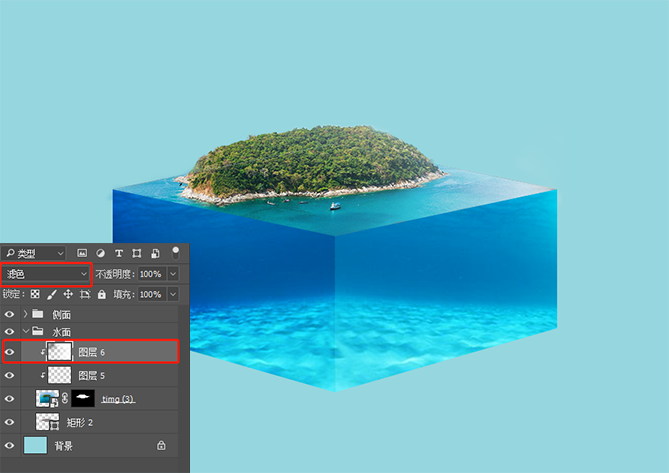The image size is (669, 473).
Task: Collapse the 水面 layer group
Action: click(26, 331)
